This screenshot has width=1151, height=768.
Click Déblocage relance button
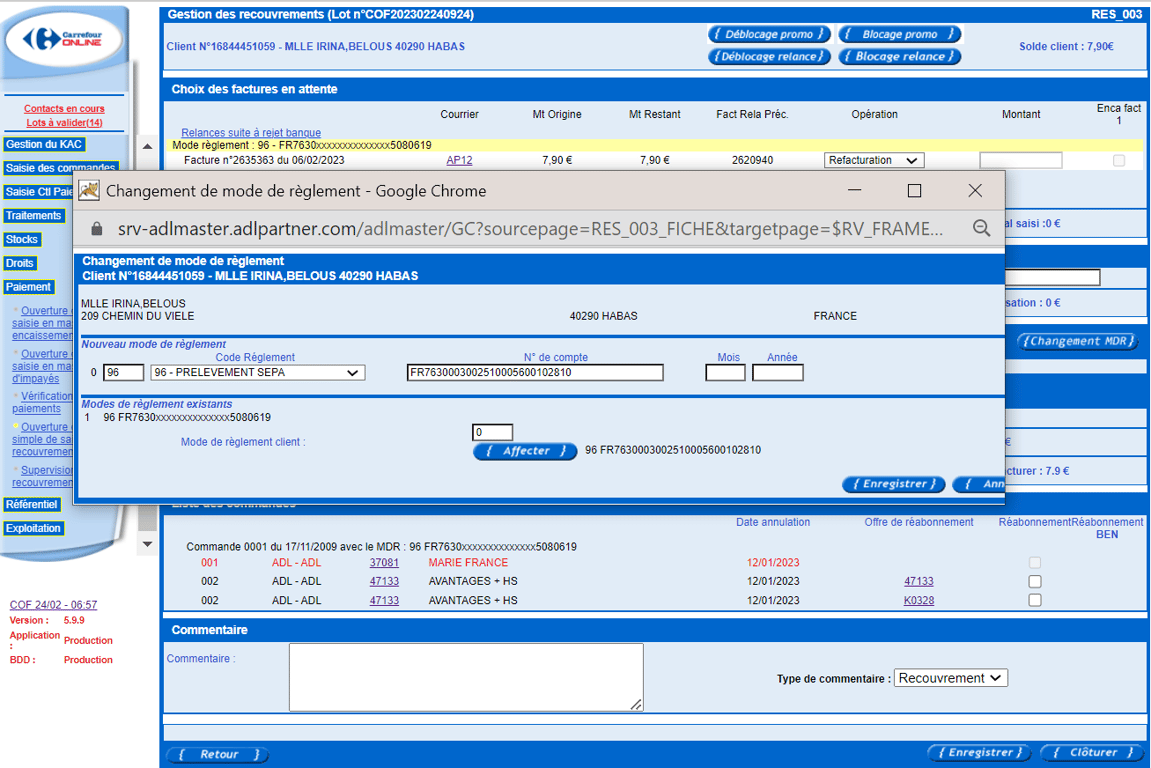tap(769, 57)
